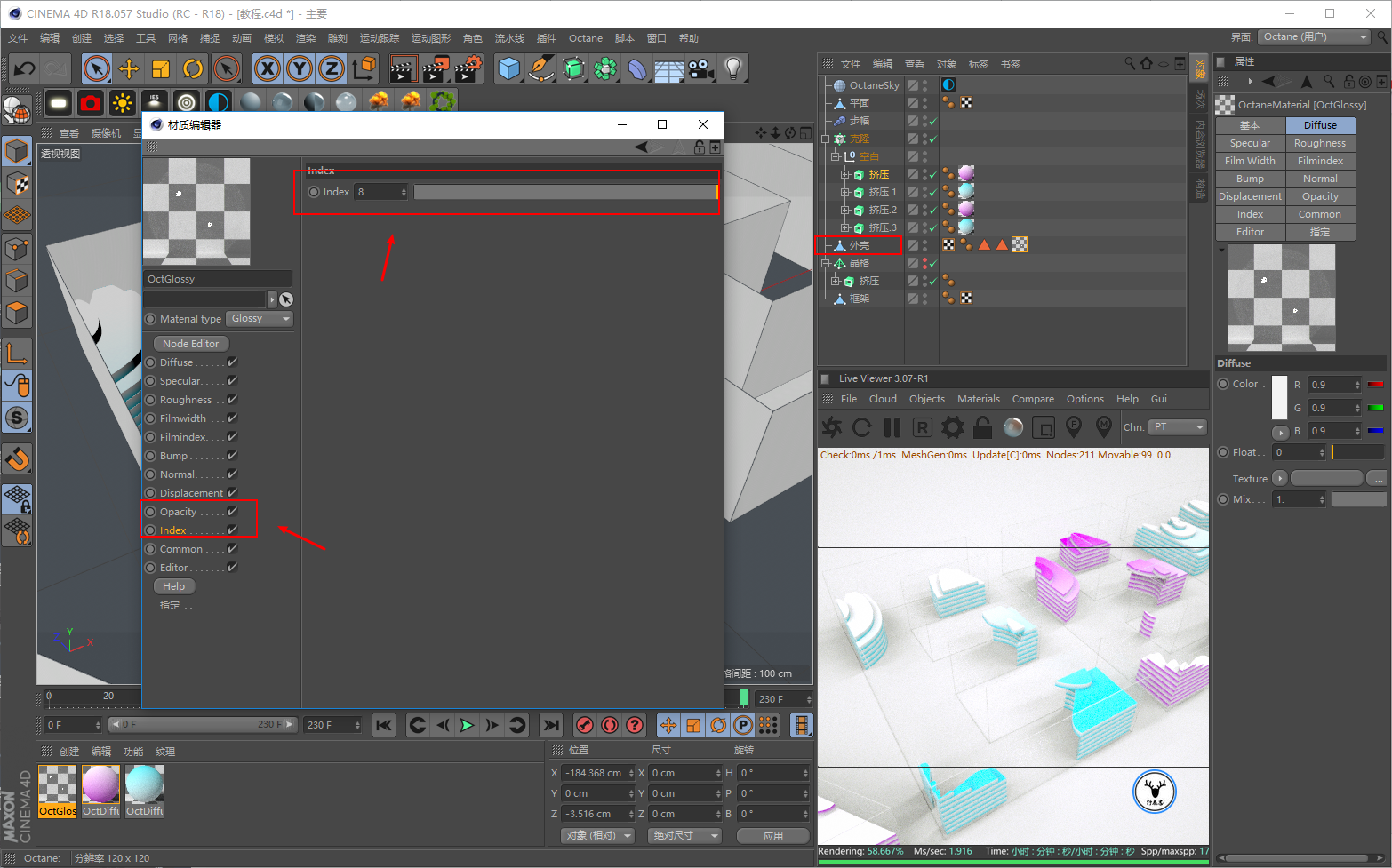Switch to the Roughness tab in attributes
This screenshot has width=1392, height=868.
click(x=1320, y=143)
